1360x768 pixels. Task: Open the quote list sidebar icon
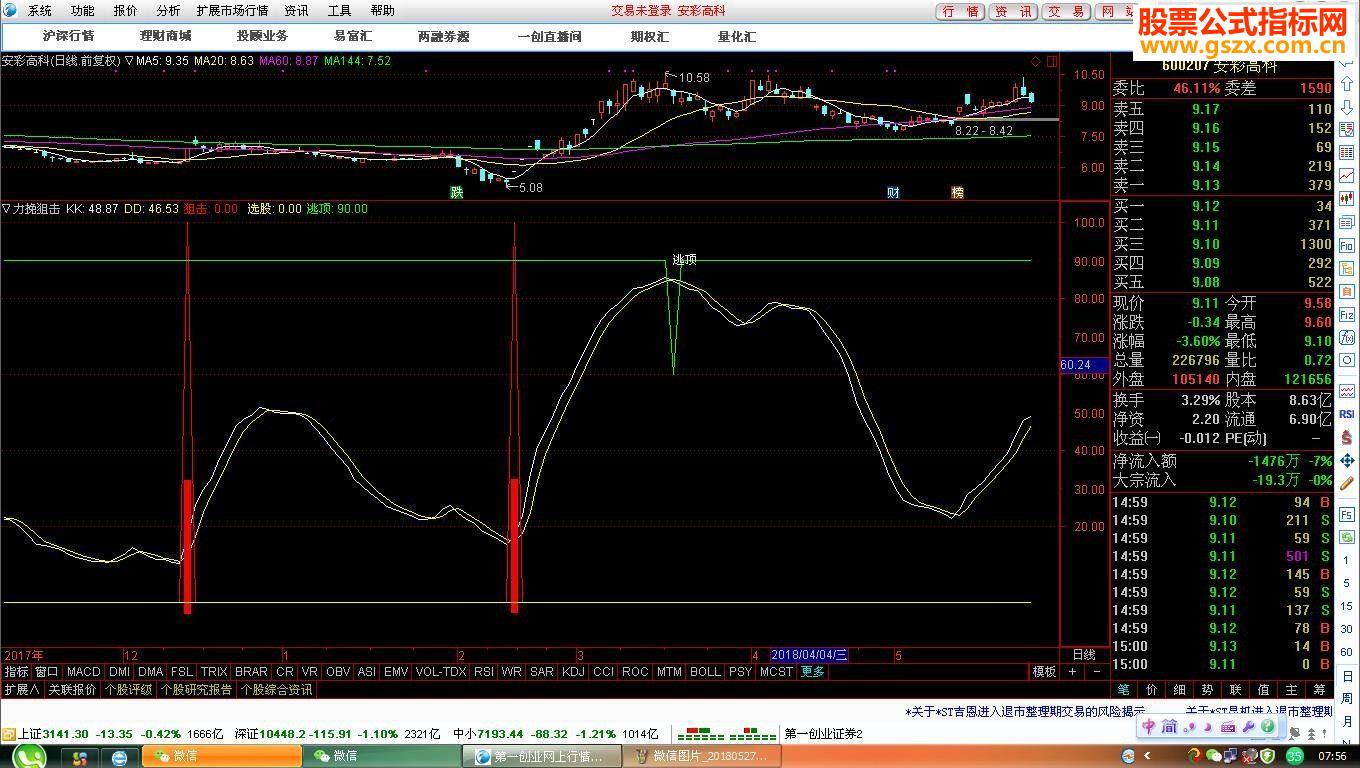tap(1347, 129)
